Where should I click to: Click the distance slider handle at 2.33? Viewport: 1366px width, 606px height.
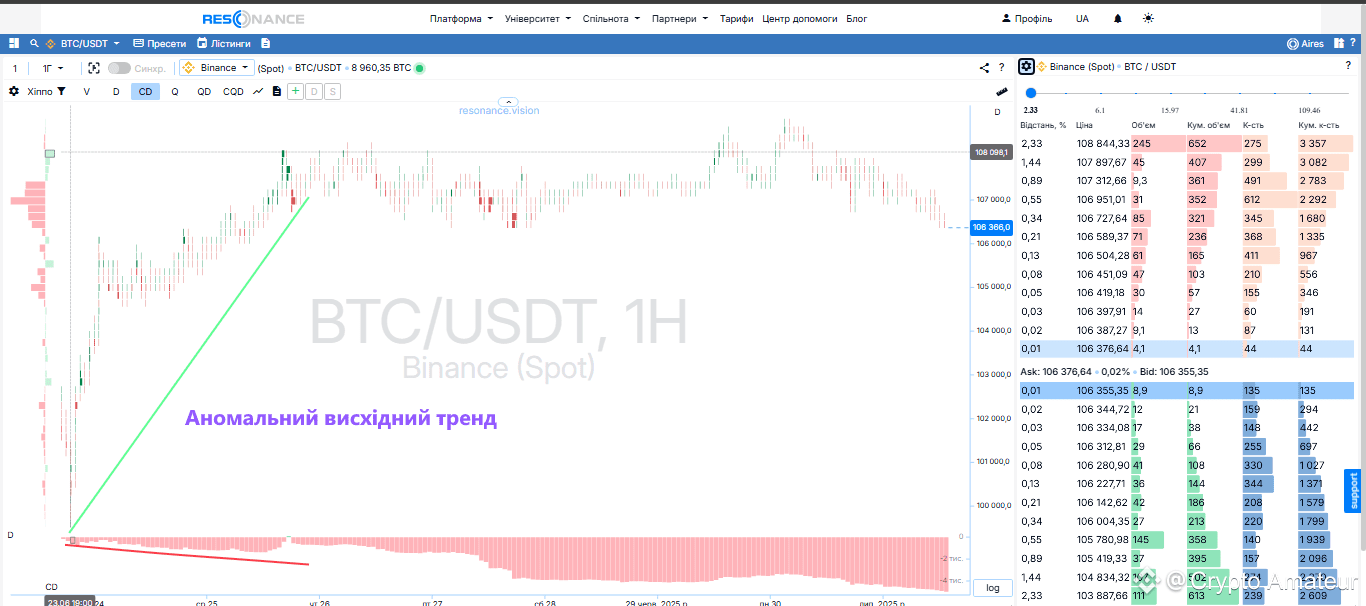pos(1031,93)
